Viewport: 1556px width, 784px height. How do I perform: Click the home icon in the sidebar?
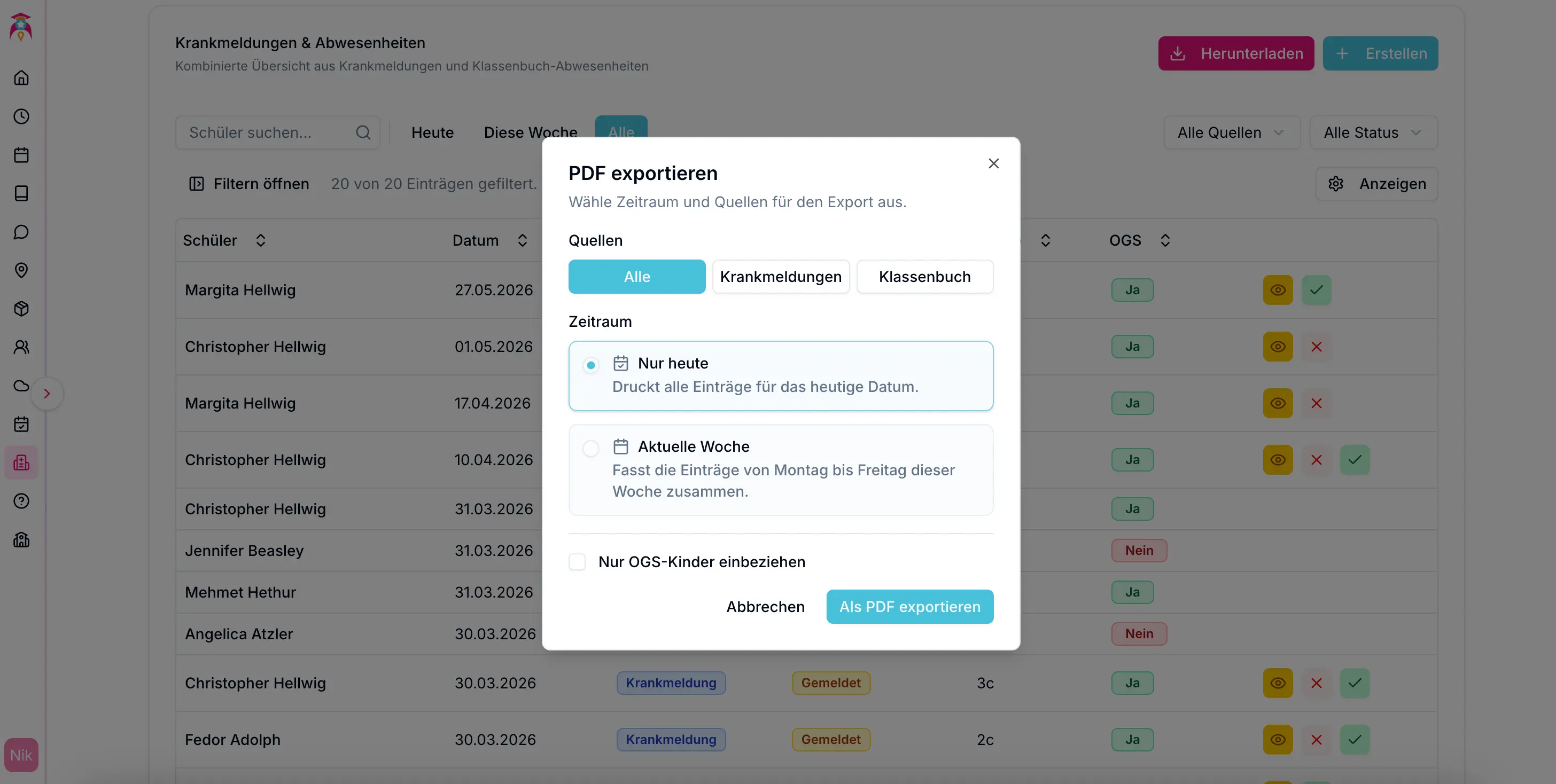click(21, 78)
